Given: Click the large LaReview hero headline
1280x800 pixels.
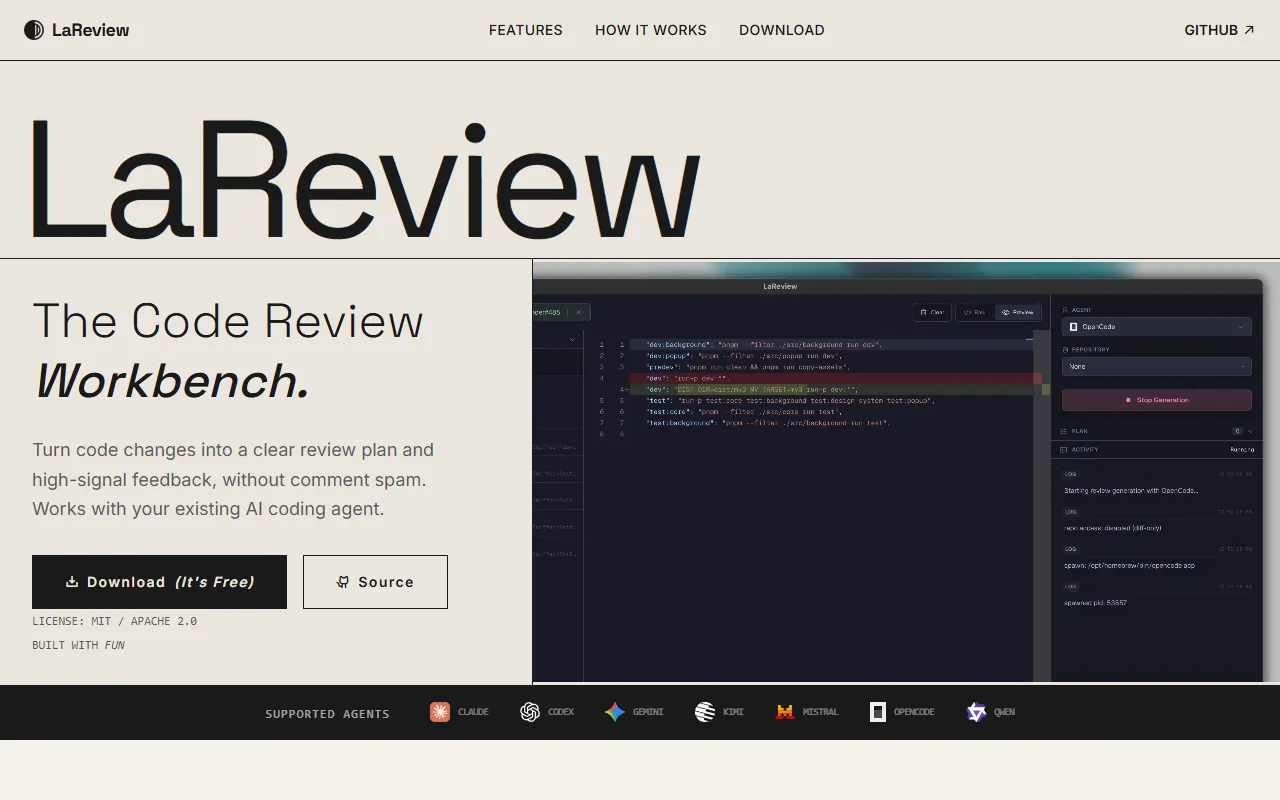Looking at the screenshot, I should pos(366,180).
